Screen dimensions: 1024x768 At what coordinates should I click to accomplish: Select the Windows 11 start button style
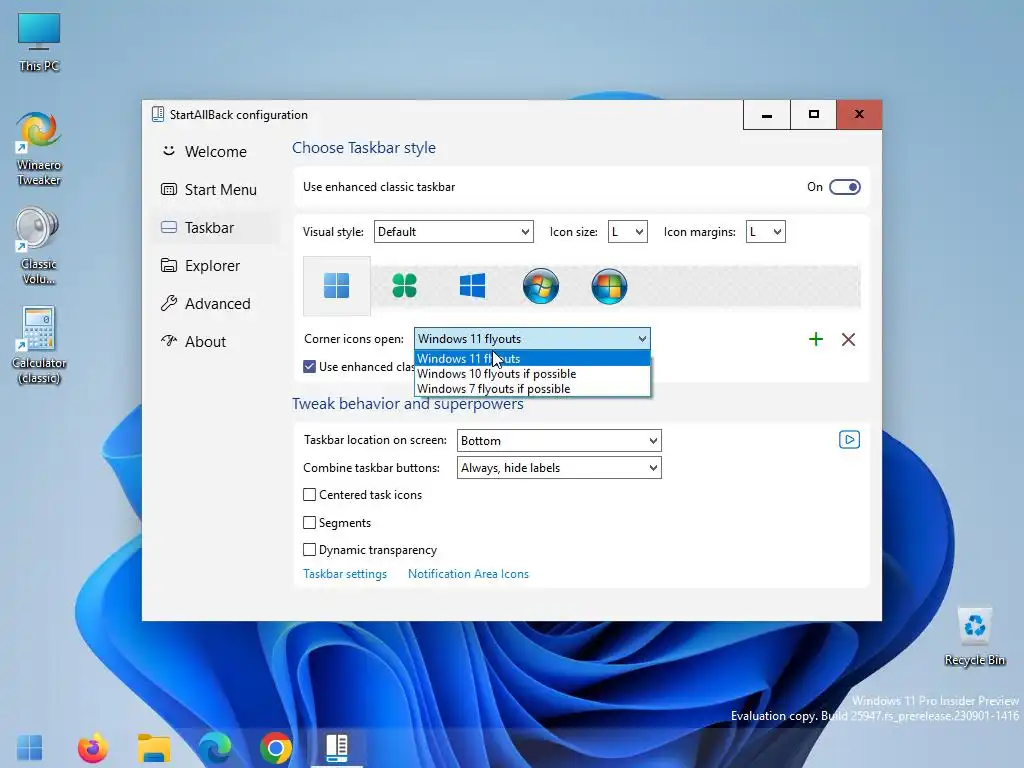point(336,286)
